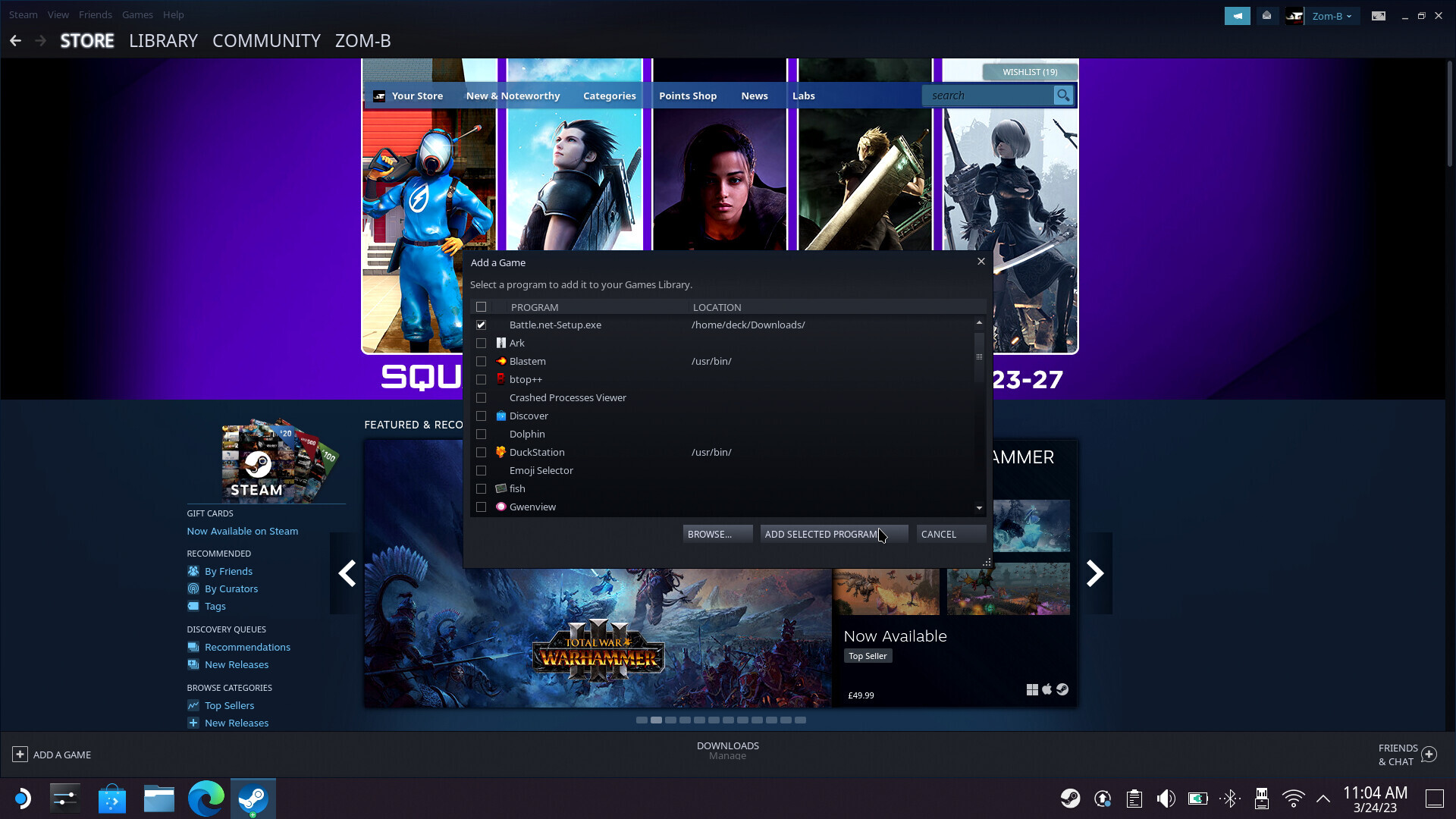Click the File Manager icon in taskbar

[159, 797]
